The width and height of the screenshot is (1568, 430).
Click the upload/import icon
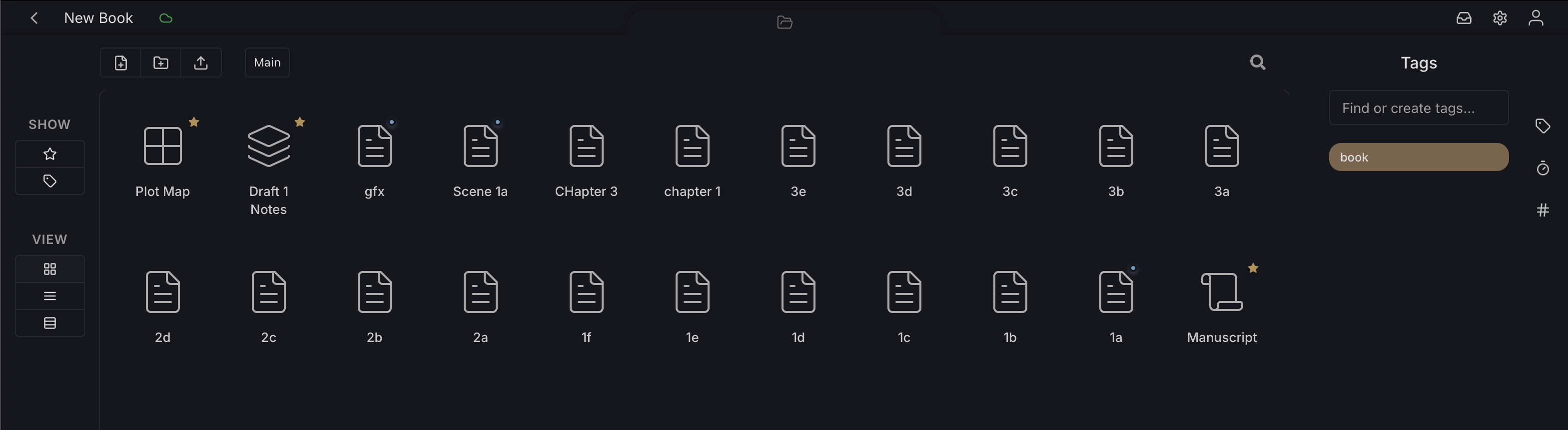click(201, 62)
